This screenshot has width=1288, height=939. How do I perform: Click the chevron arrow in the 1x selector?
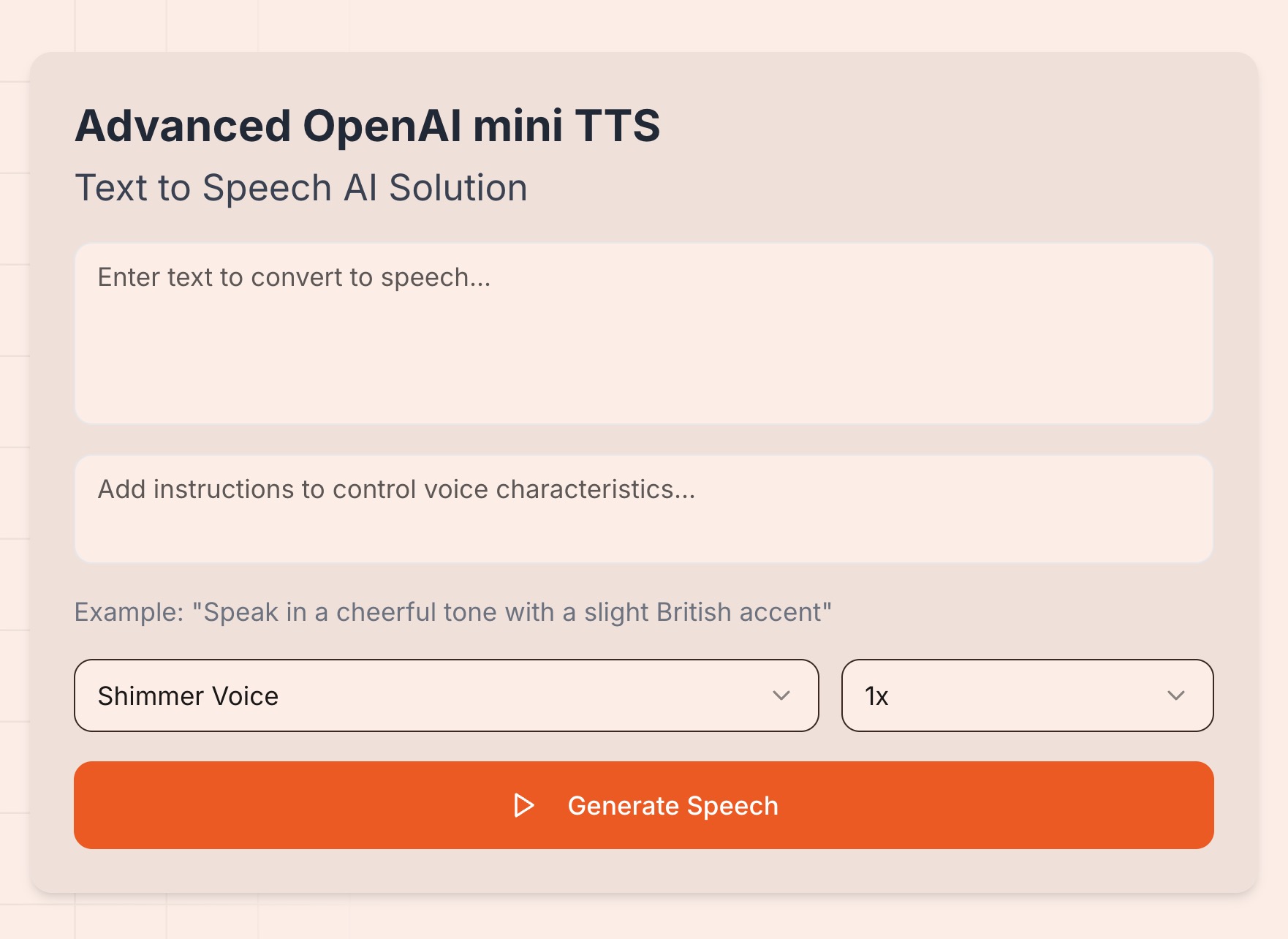pos(1175,695)
